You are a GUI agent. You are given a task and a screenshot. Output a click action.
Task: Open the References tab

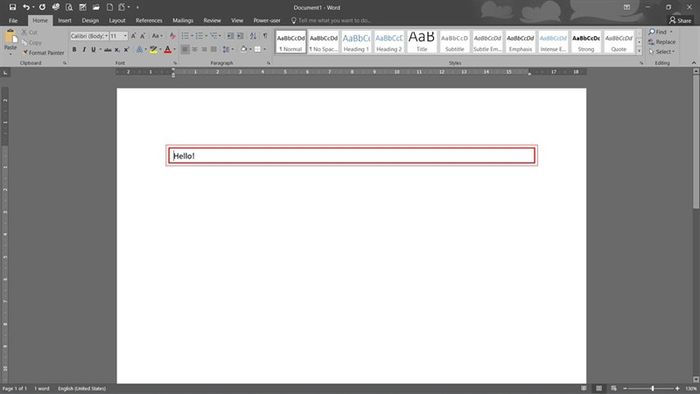pyautogui.click(x=149, y=21)
